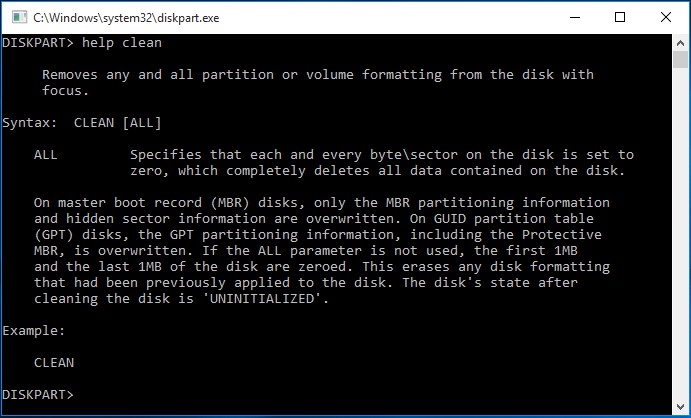691x418 pixels.
Task: Select the 'ALL' parameter label
Action: [x=45, y=155]
